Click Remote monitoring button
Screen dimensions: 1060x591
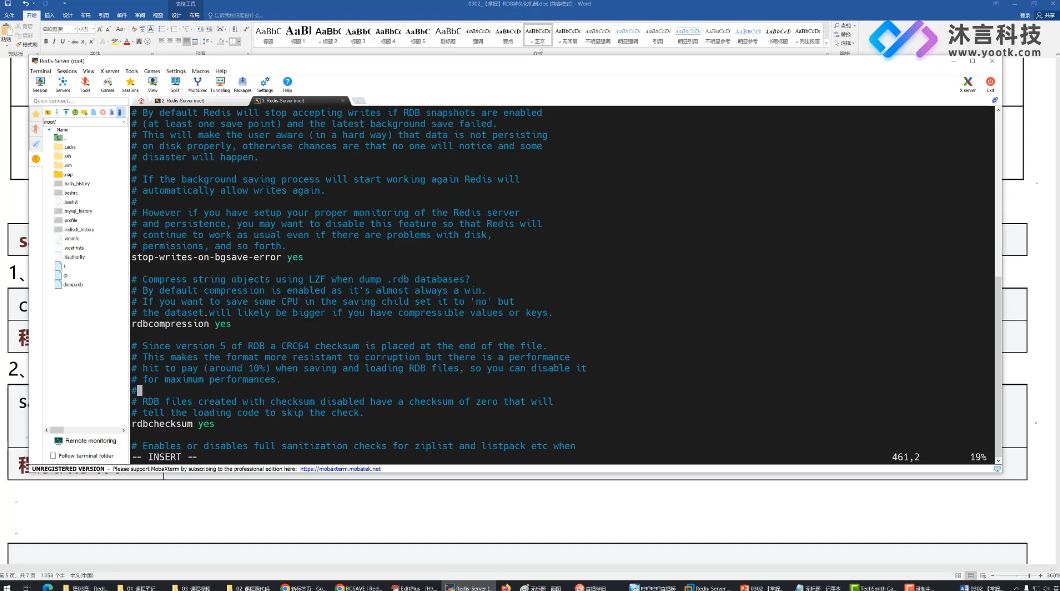pyautogui.click(x=85, y=441)
